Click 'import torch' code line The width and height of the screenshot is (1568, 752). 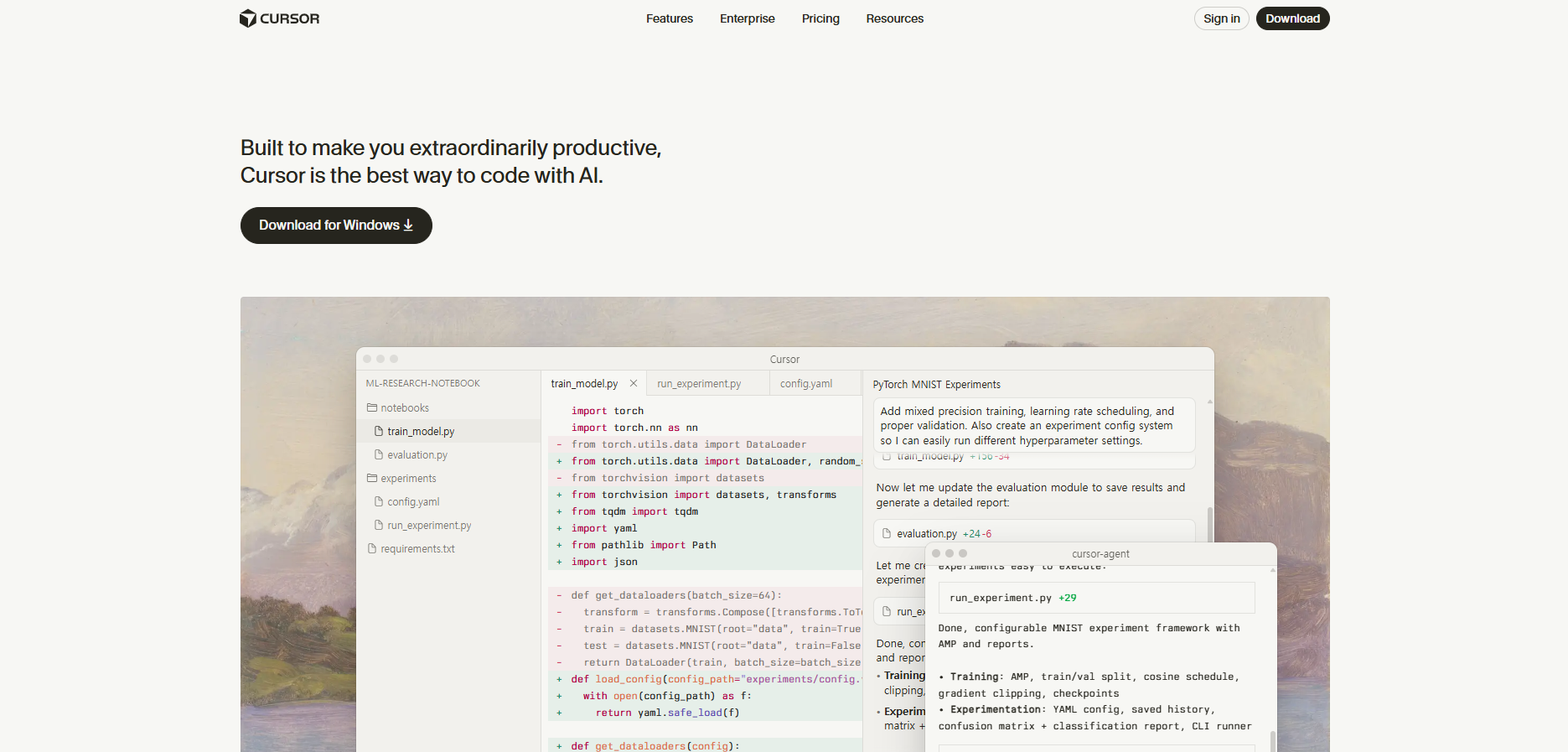click(608, 411)
